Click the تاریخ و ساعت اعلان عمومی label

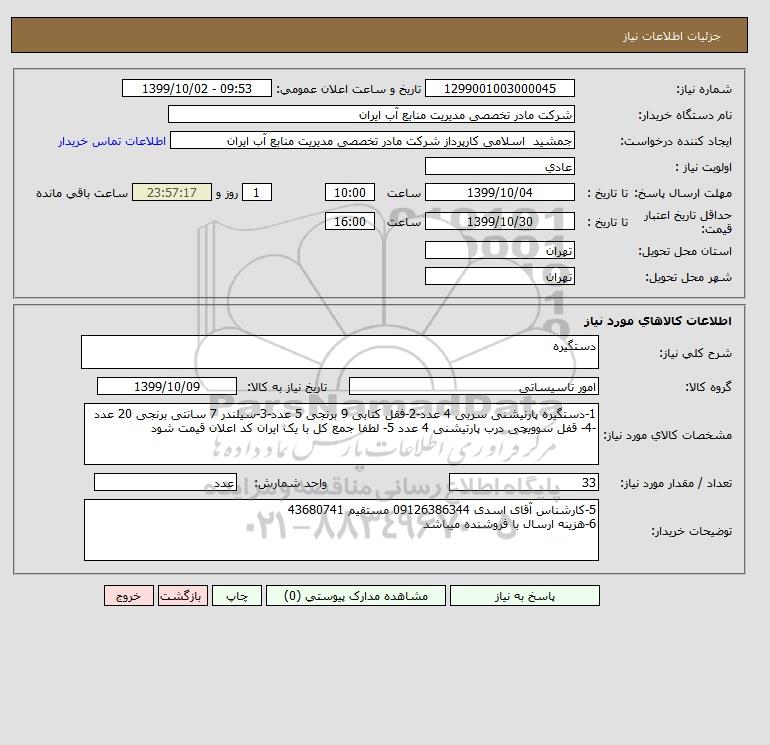click(x=349, y=89)
